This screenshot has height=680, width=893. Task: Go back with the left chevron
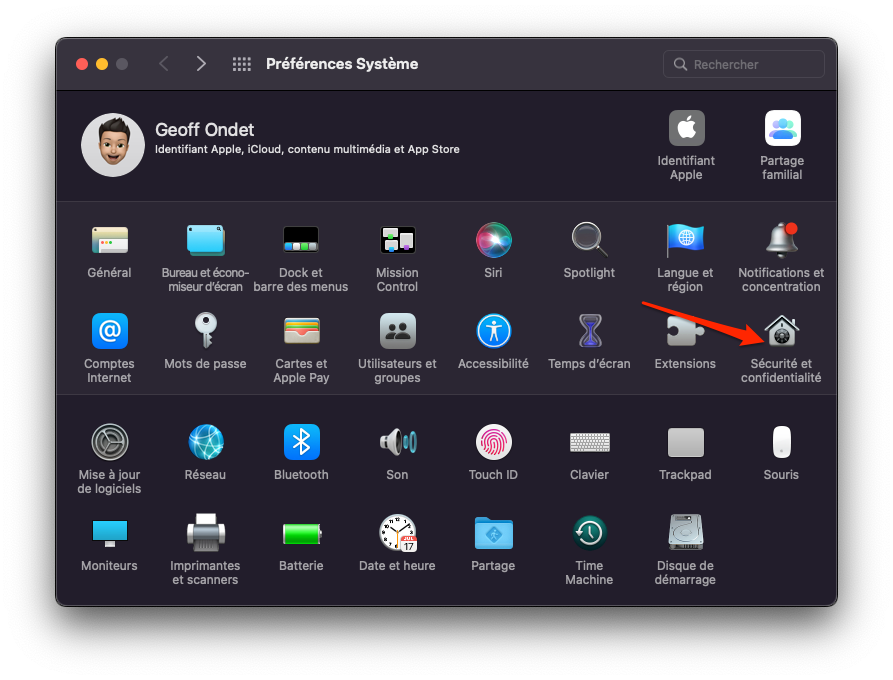[x=164, y=64]
